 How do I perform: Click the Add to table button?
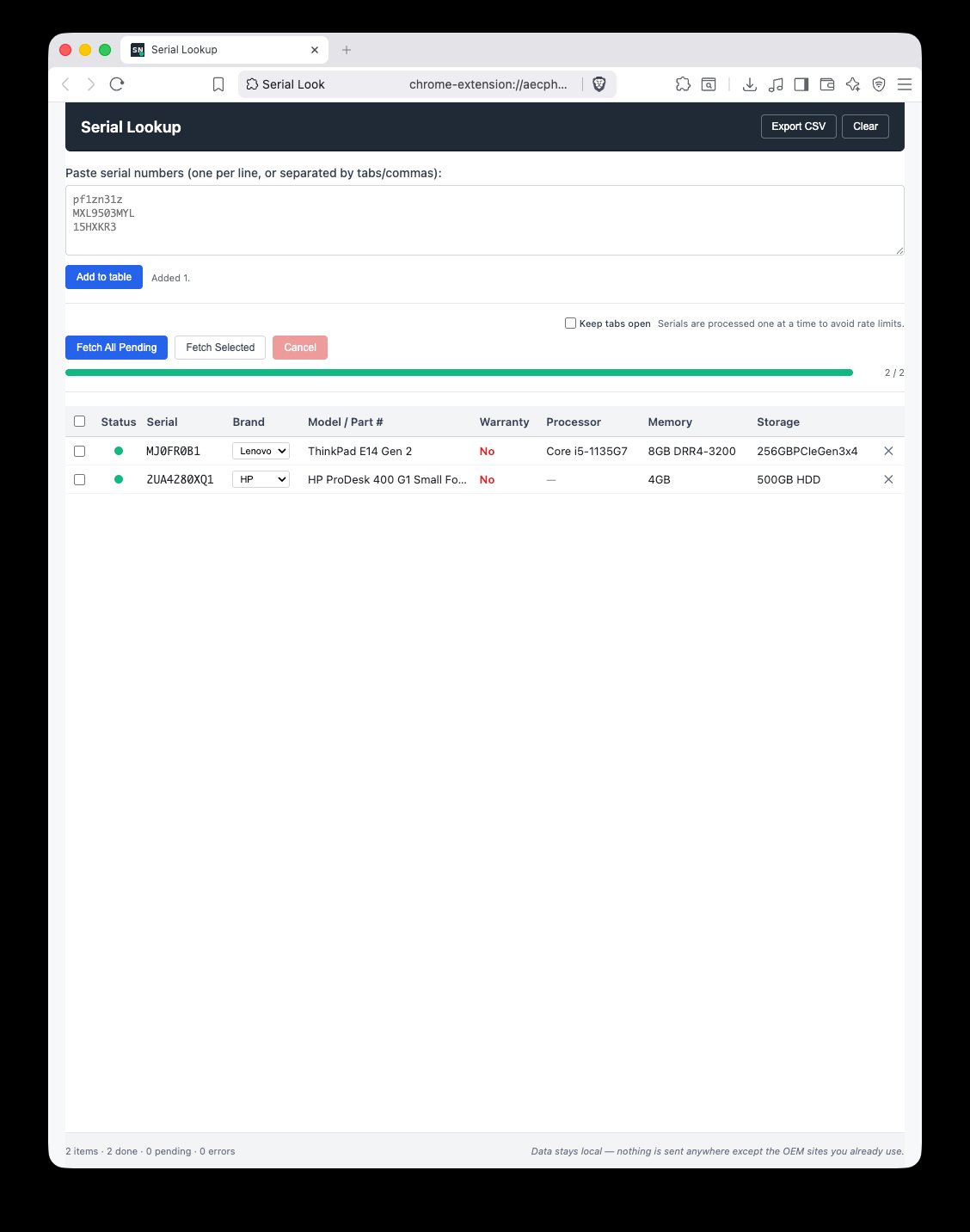point(104,277)
